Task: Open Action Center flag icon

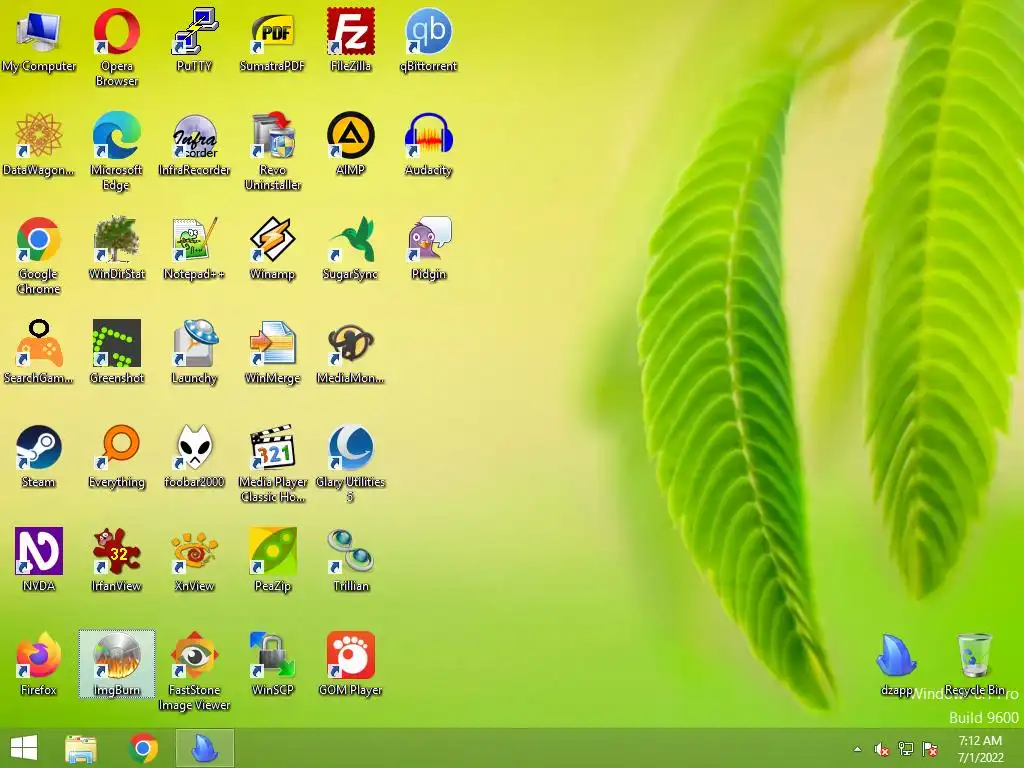Action: [x=929, y=749]
